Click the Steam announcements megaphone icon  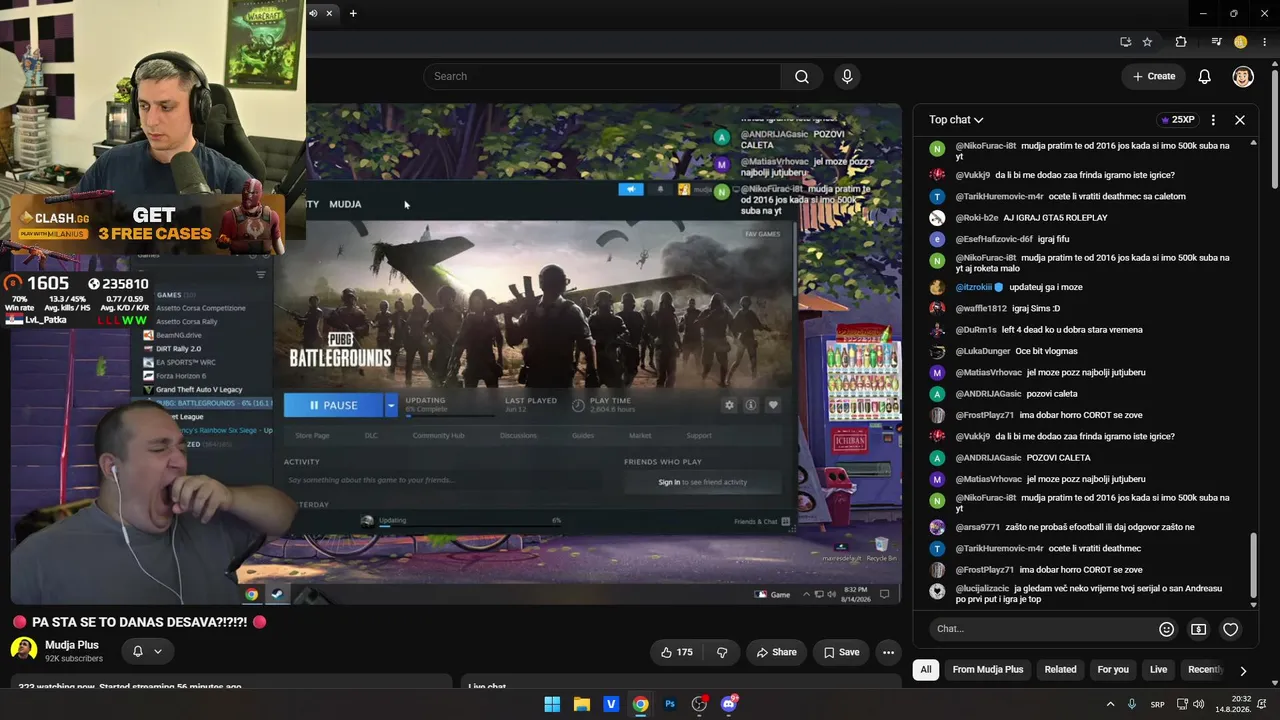click(x=631, y=189)
